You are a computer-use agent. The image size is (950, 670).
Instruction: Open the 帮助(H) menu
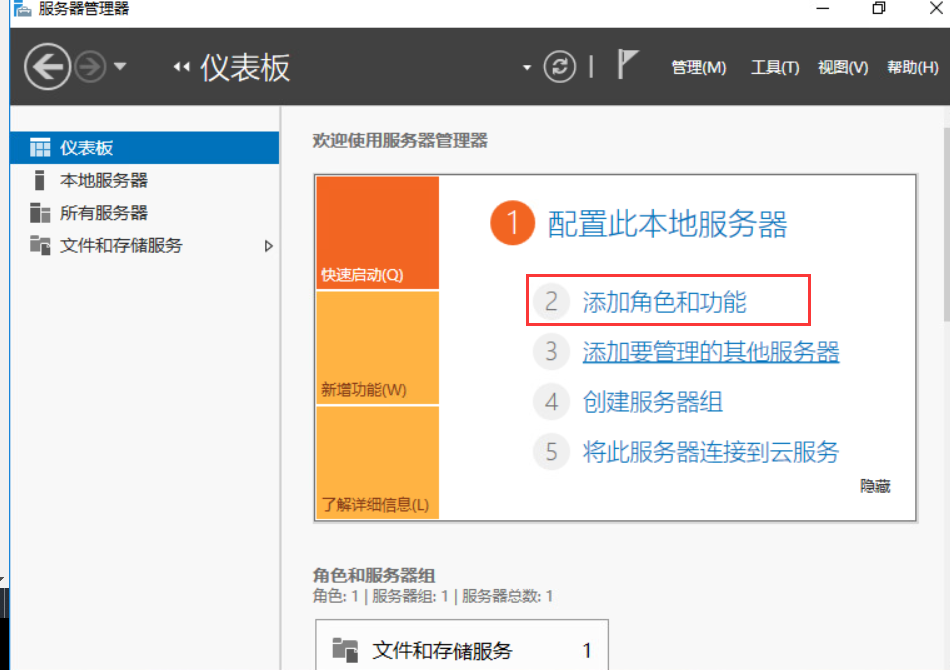click(x=912, y=67)
